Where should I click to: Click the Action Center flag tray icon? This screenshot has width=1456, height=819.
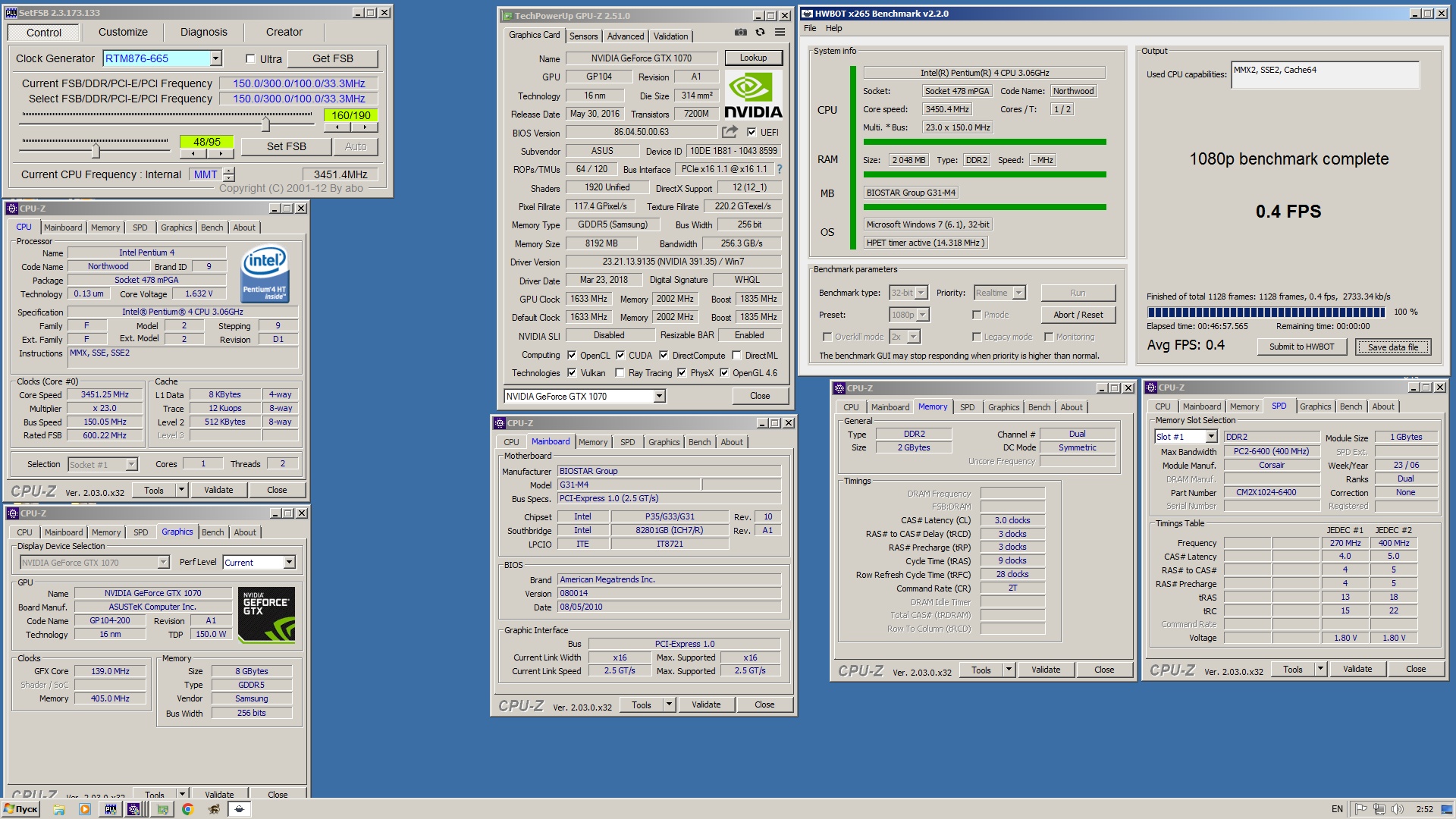tap(1361, 809)
